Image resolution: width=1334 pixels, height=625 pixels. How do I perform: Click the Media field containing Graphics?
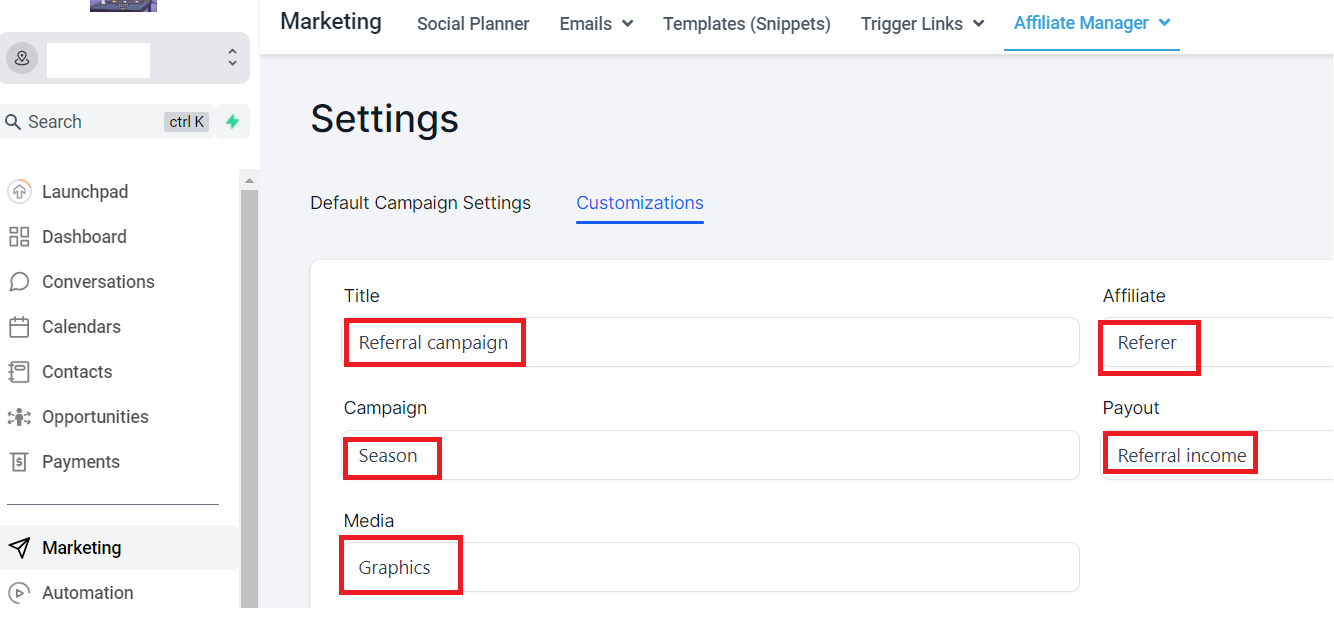(x=712, y=567)
